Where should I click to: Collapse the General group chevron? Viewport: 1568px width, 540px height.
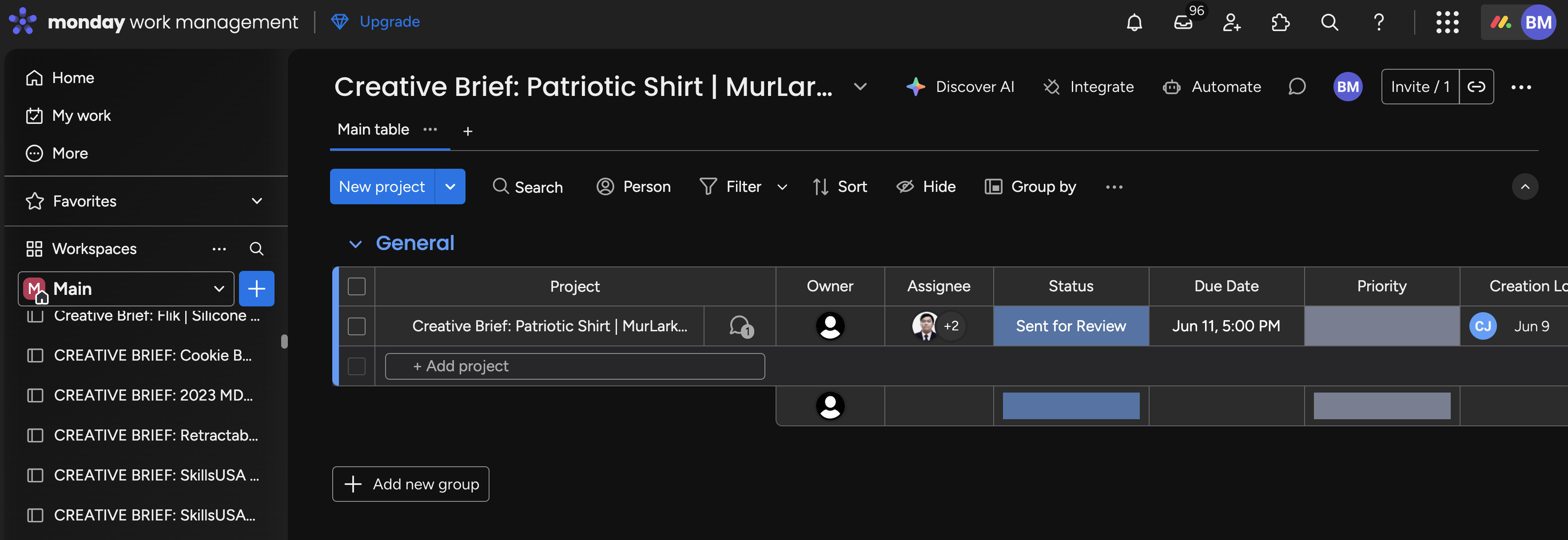click(355, 244)
